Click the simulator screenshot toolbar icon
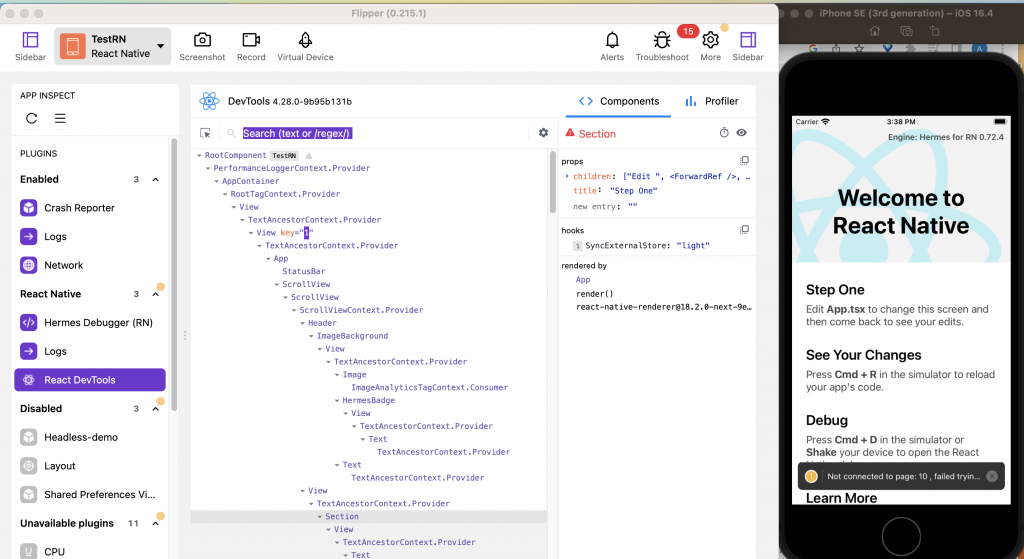 coord(906,31)
